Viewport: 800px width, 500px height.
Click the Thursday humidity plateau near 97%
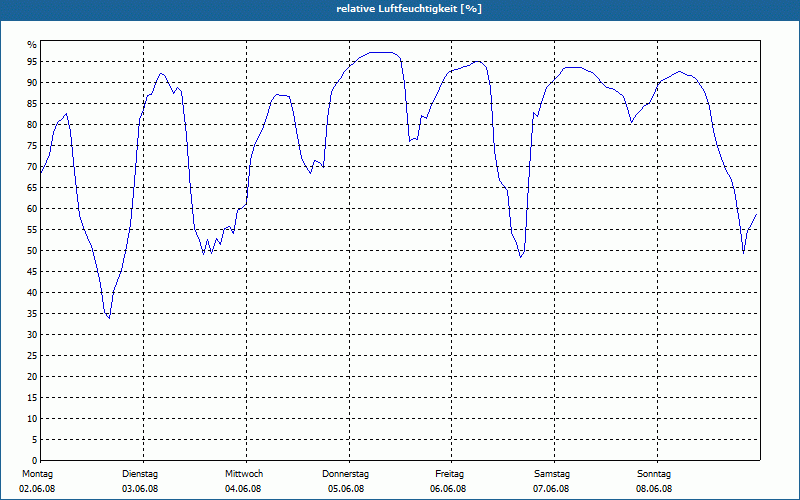(381, 52)
